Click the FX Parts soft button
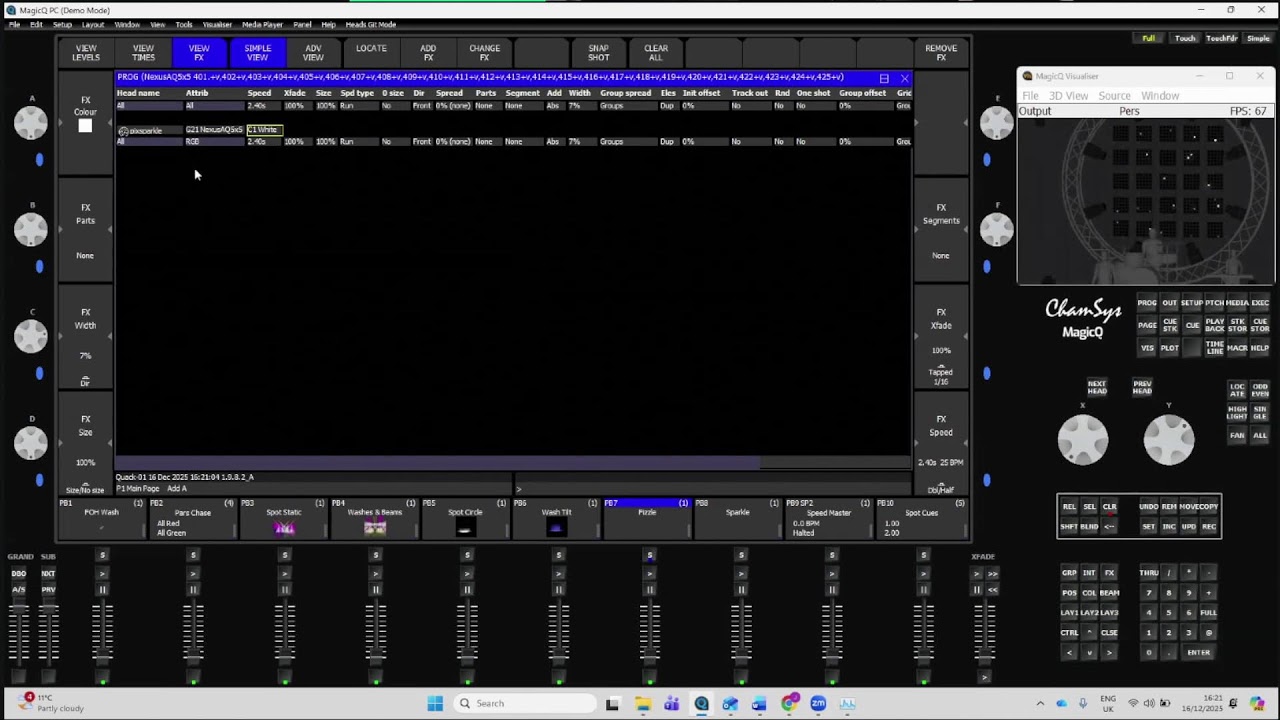The width and height of the screenshot is (1280, 720). click(x=86, y=230)
